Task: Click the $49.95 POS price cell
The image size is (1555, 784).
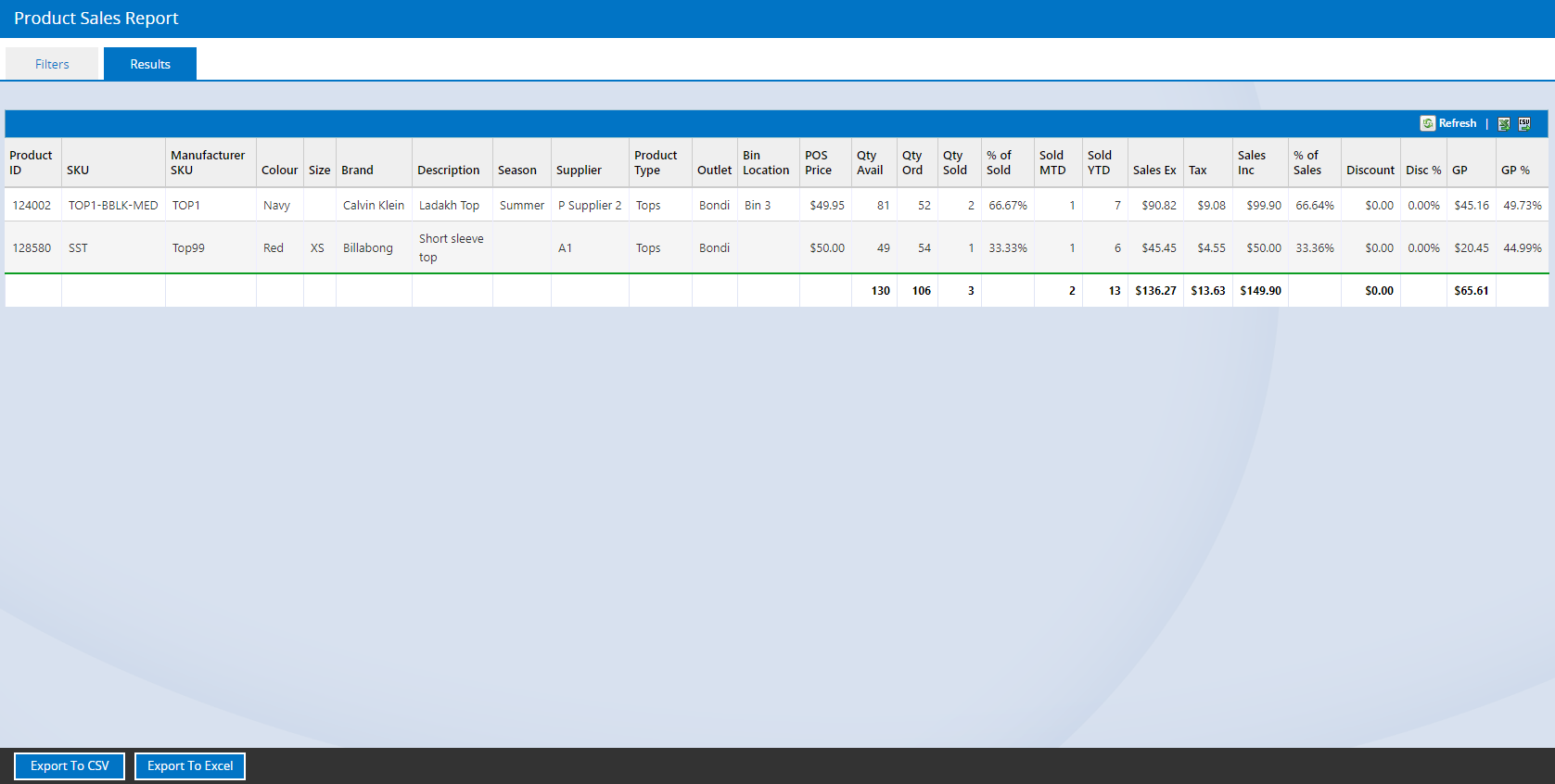Action: [827, 205]
